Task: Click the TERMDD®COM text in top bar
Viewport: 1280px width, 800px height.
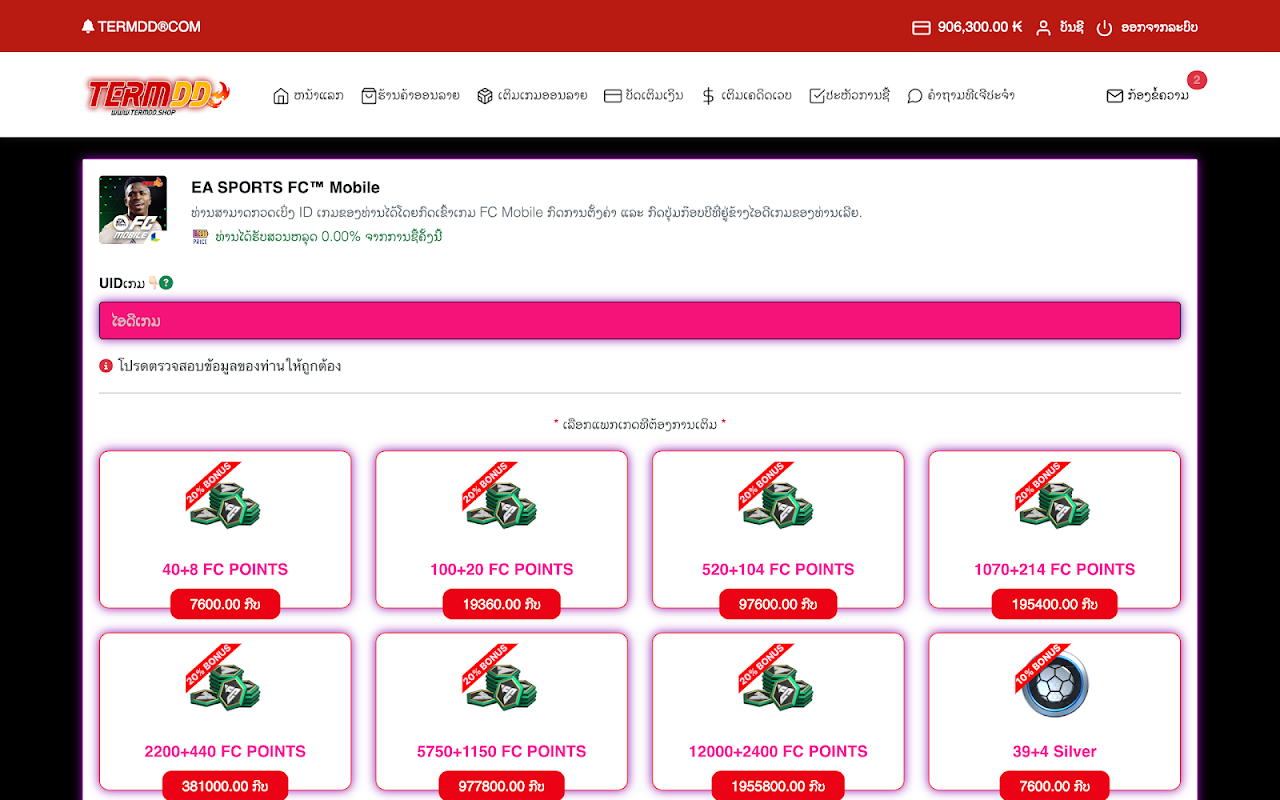Action: (x=149, y=27)
